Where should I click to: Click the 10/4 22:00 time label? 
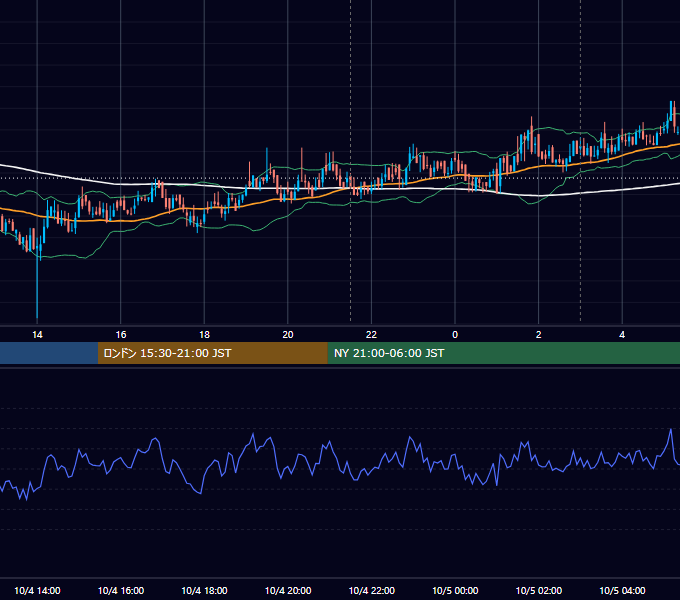(x=372, y=590)
